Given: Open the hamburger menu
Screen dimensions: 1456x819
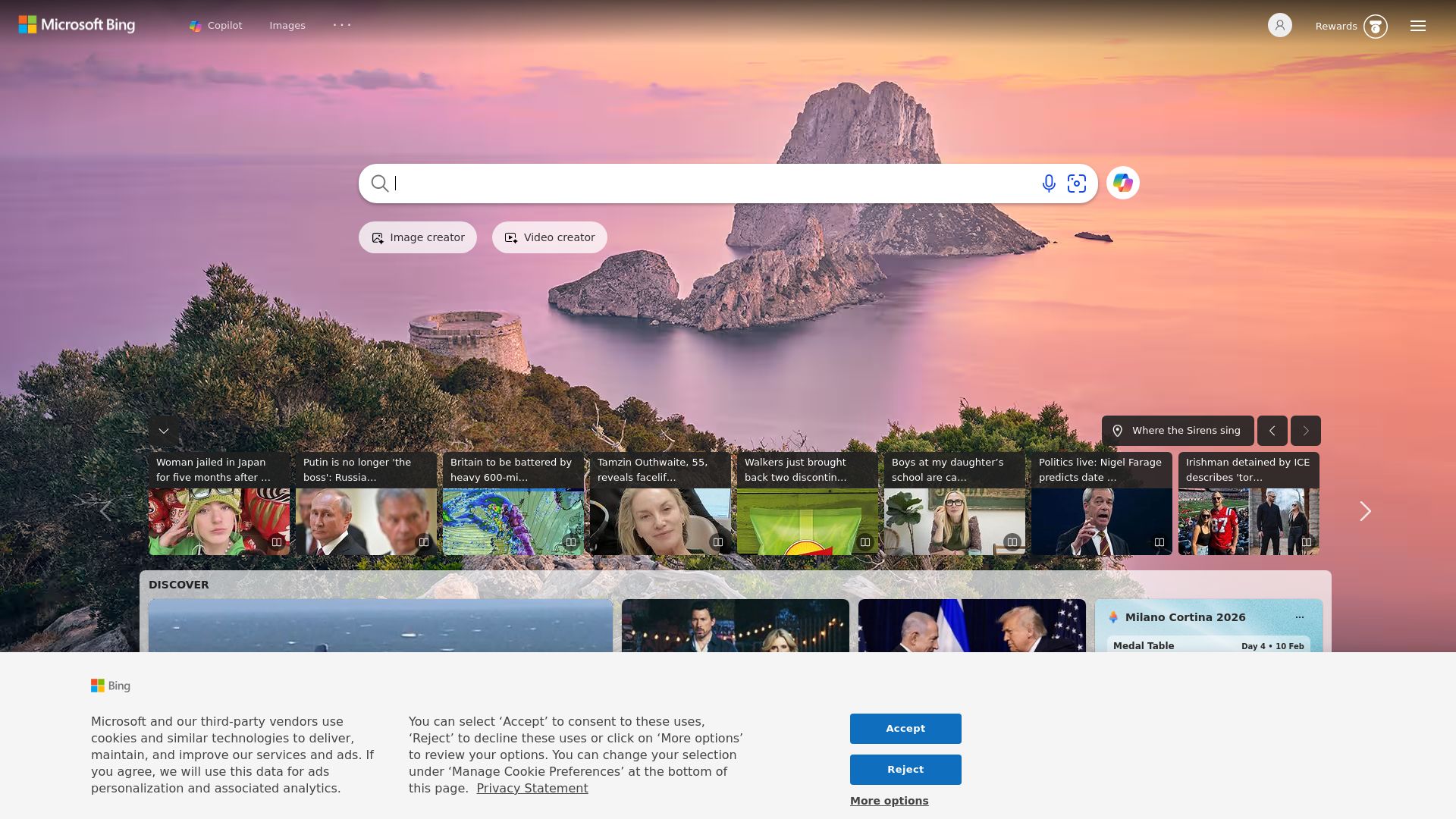Looking at the screenshot, I should [x=1417, y=25].
